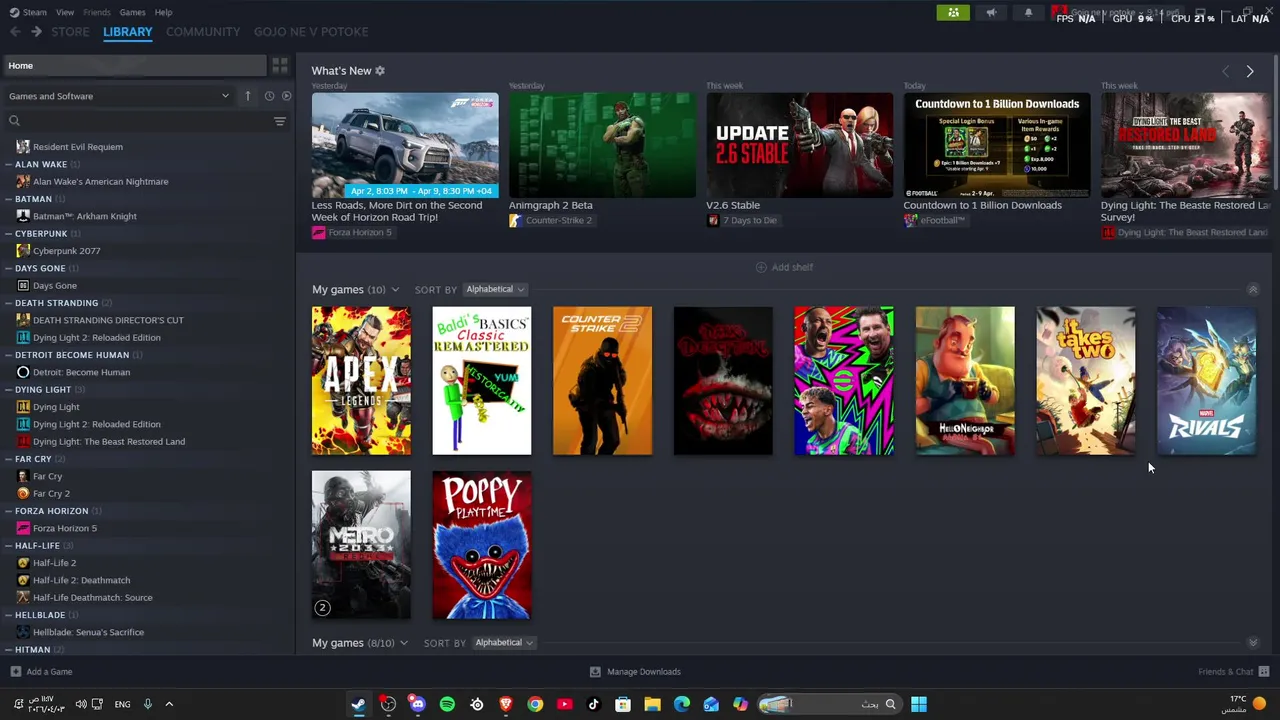
Task: Open the notifications bell icon
Action: click(1028, 13)
